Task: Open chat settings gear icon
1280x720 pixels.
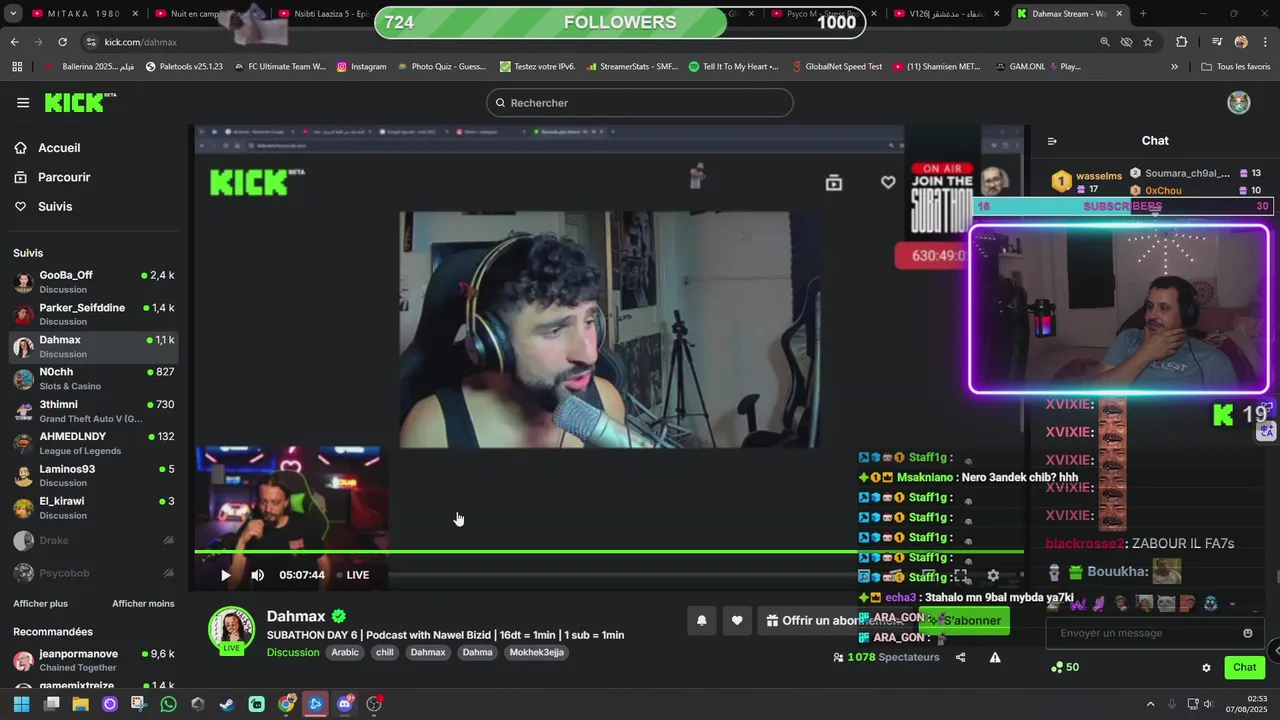Action: point(1206,667)
